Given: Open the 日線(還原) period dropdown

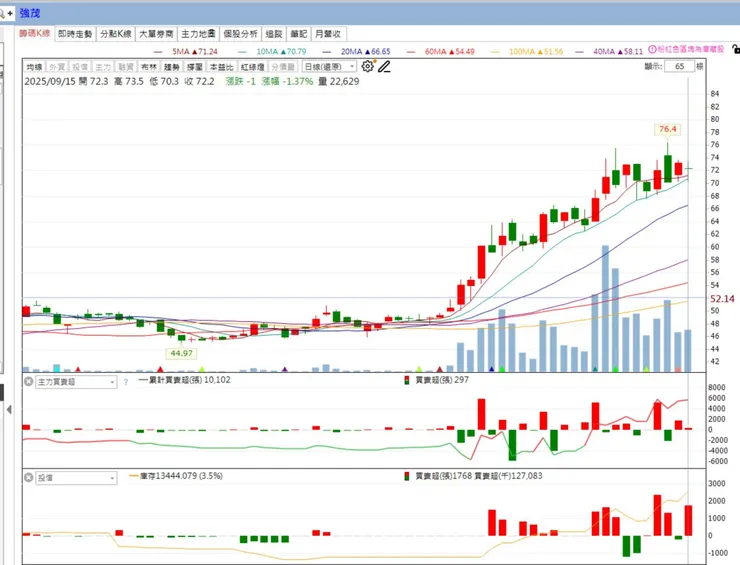Looking at the screenshot, I should click(x=329, y=67).
